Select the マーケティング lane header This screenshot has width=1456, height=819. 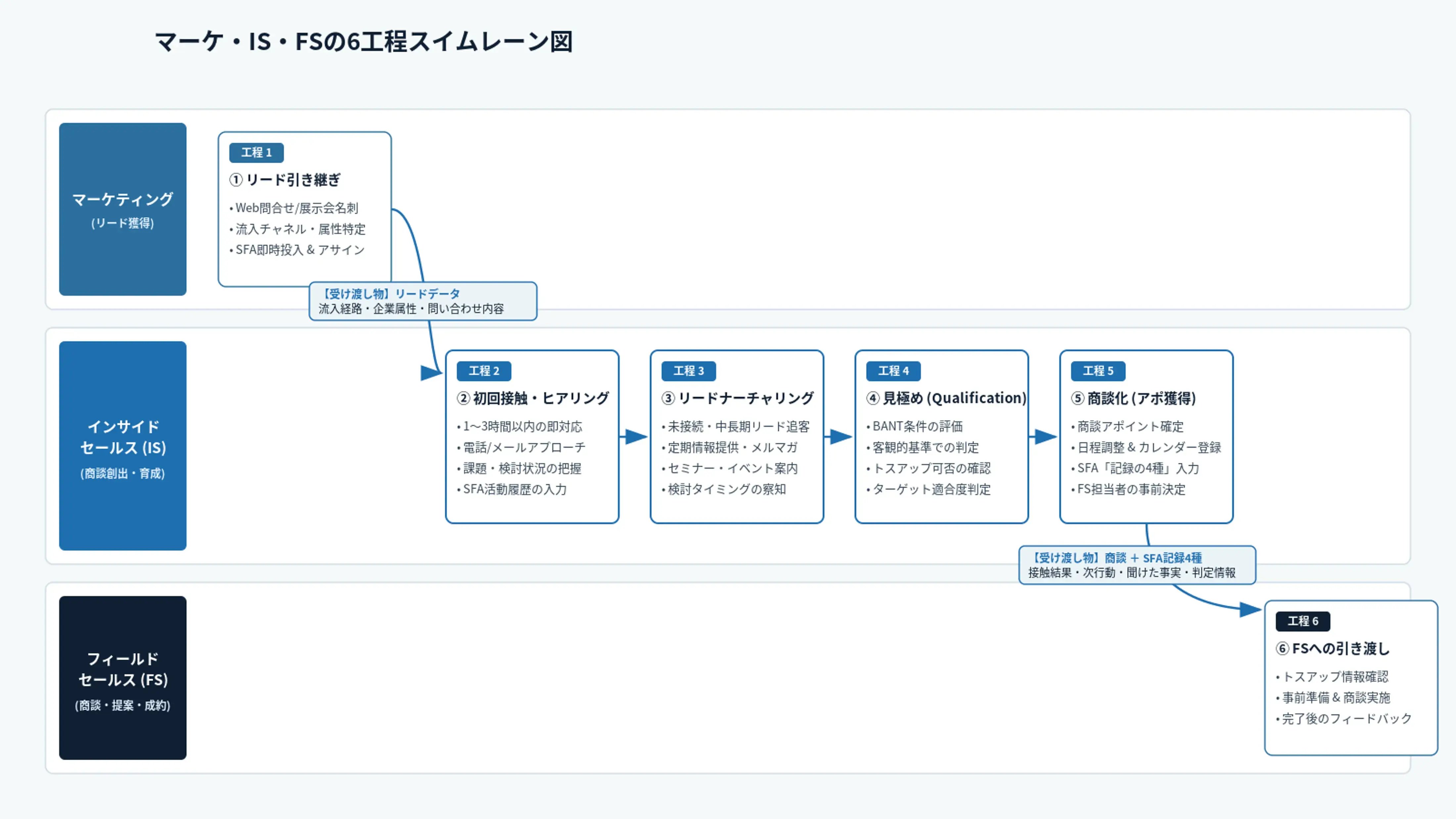point(123,209)
